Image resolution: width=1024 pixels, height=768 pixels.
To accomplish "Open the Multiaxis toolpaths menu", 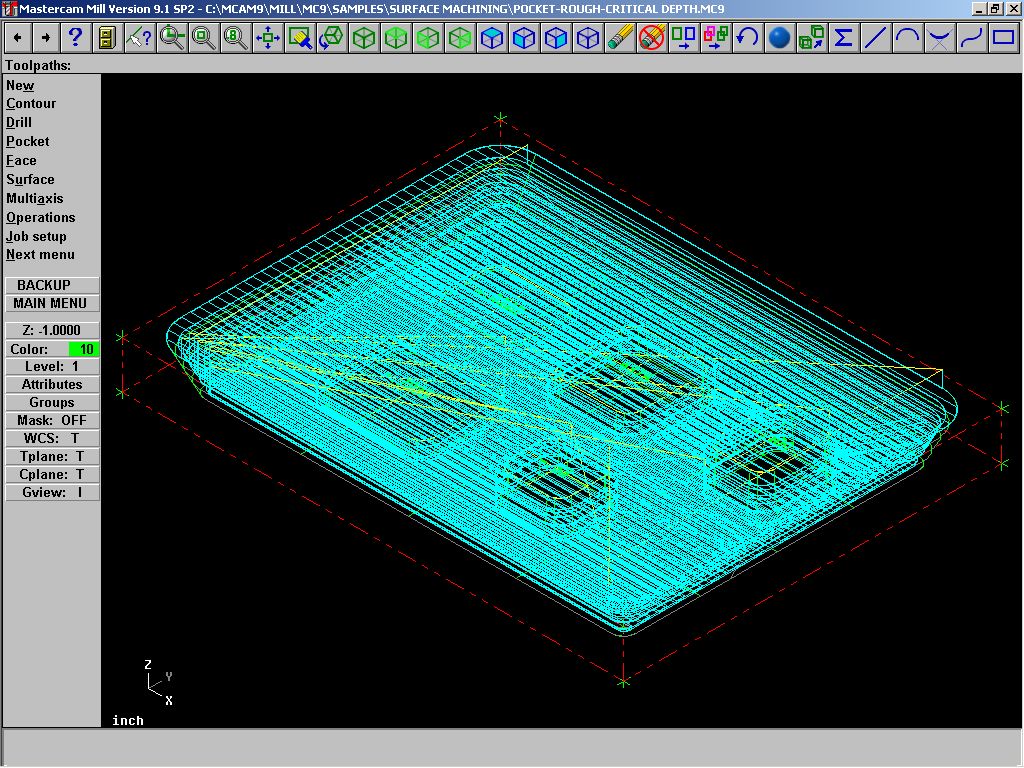I will pyautogui.click(x=35, y=199).
